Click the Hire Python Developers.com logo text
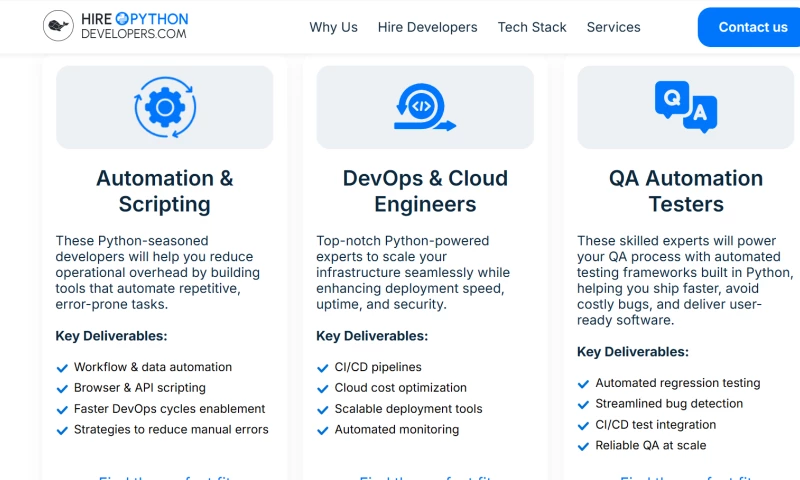 (135, 26)
